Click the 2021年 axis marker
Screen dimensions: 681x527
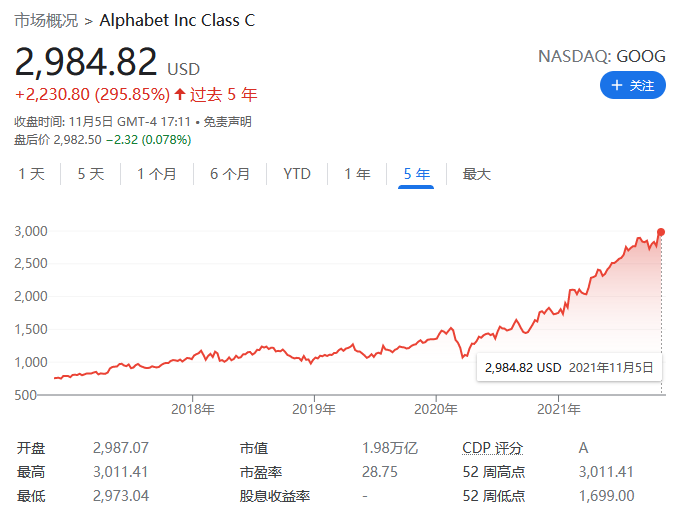coord(559,409)
